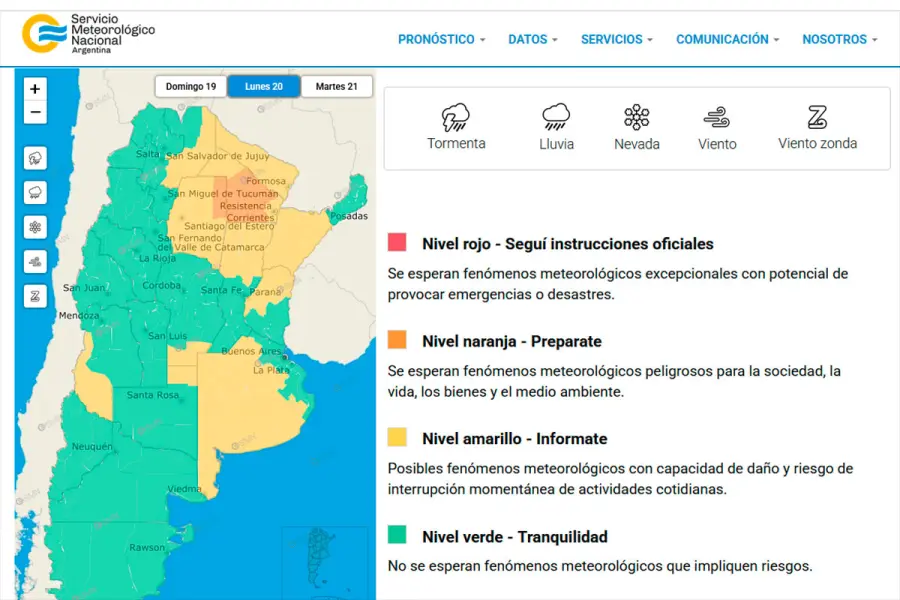Click Buenos Aires on the map
The height and width of the screenshot is (600, 900).
[252, 351]
